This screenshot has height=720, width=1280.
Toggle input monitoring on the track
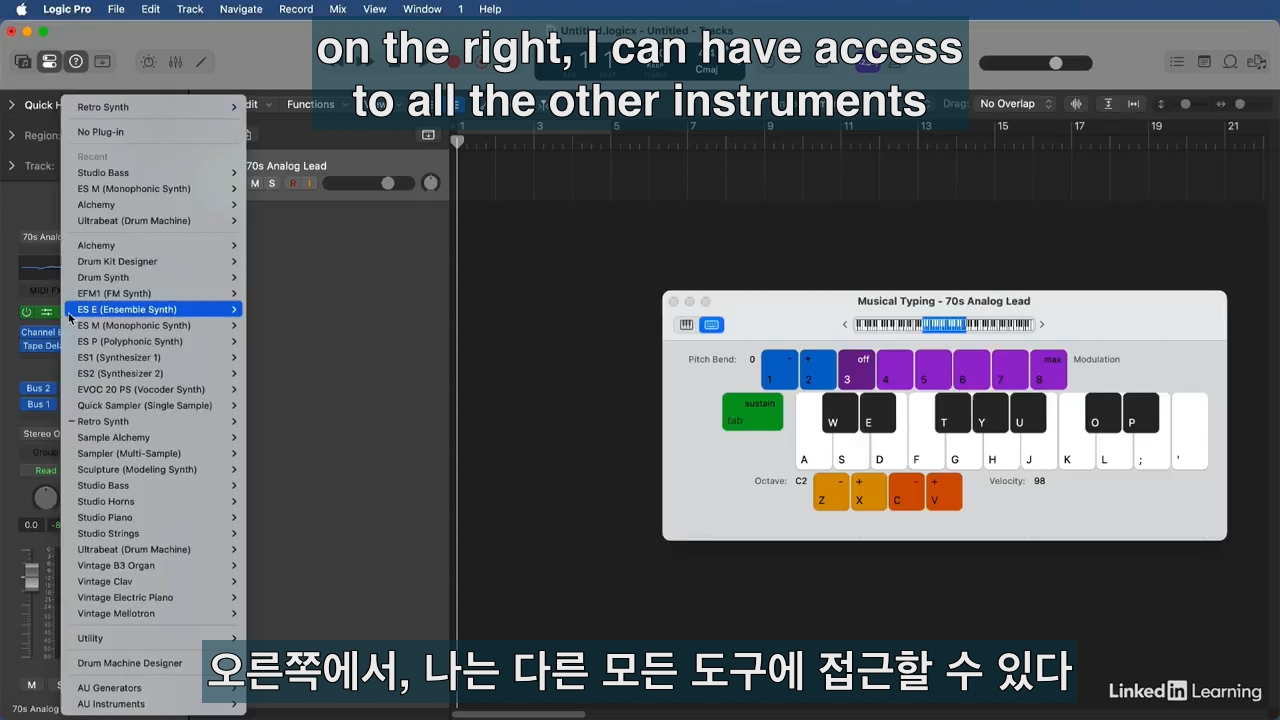click(309, 184)
